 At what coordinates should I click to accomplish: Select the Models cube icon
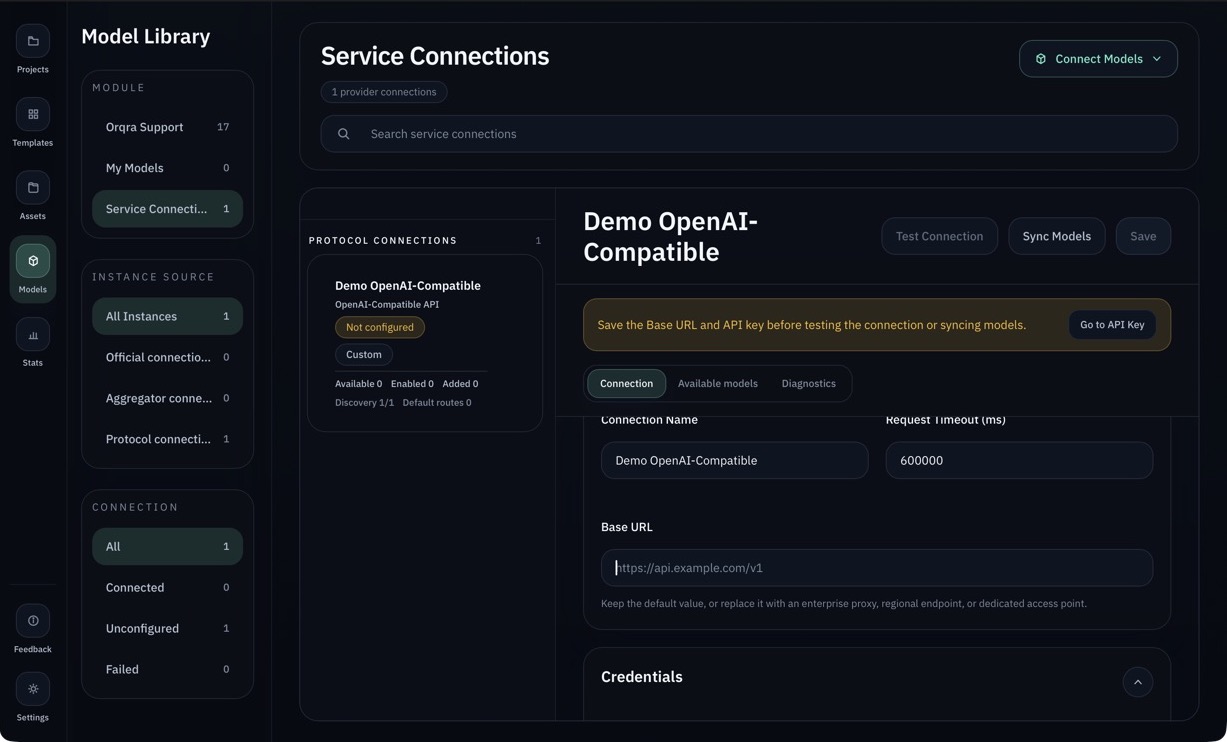pyautogui.click(x=33, y=261)
